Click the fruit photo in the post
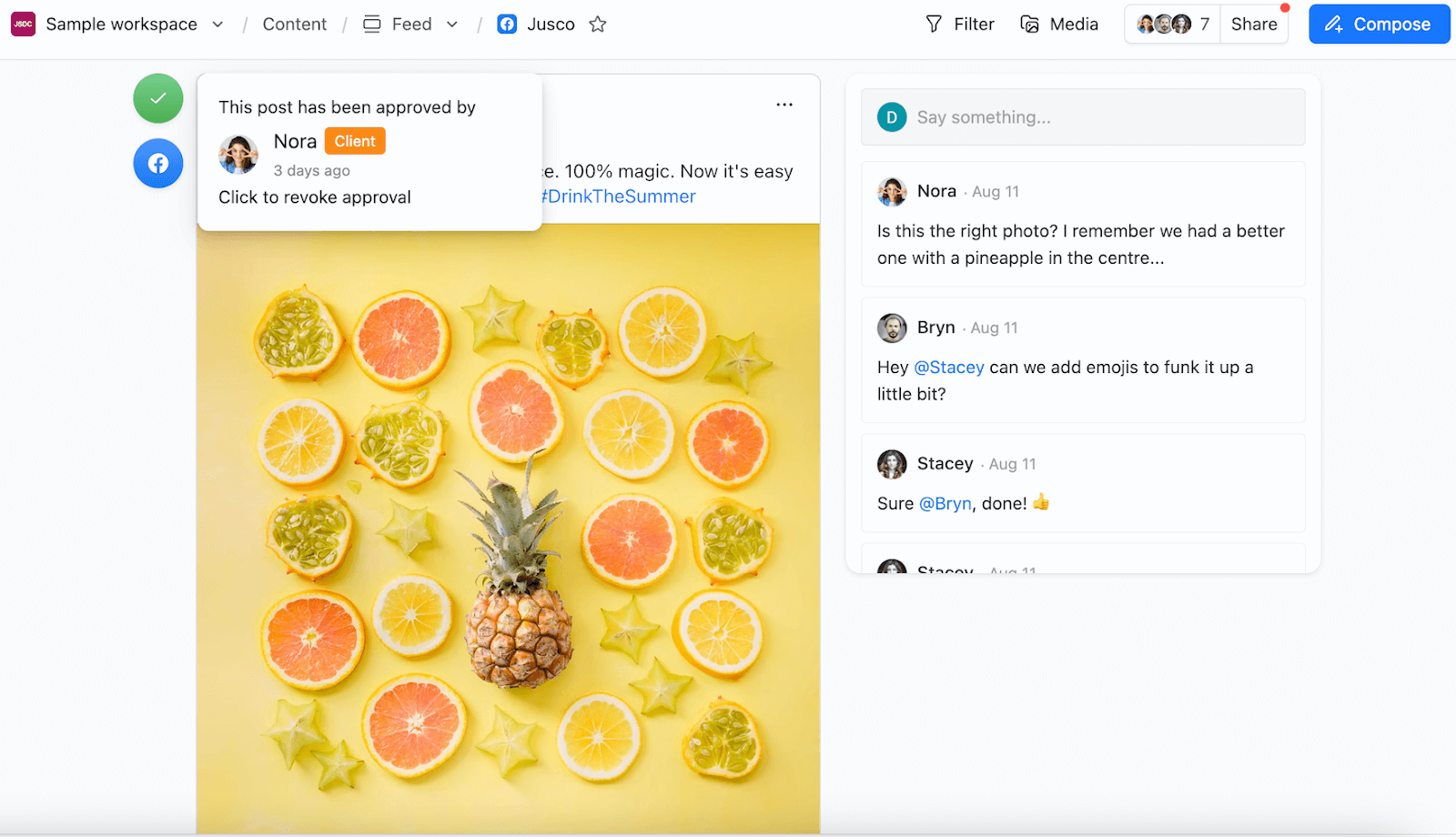 [508, 528]
